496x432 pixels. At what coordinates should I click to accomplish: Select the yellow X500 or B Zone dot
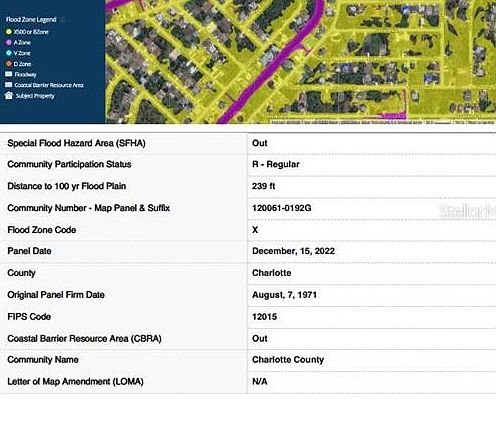pos(9,32)
